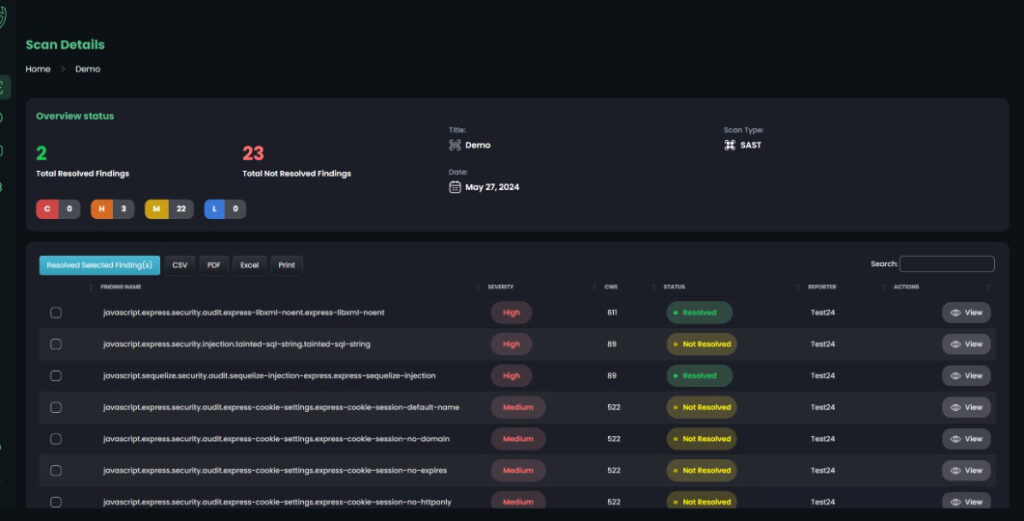Image resolution: width=1024 pixels, height=521 pixels.
Task: Click the yellow Medium severity count badge
Action: [x=169, y=209]
